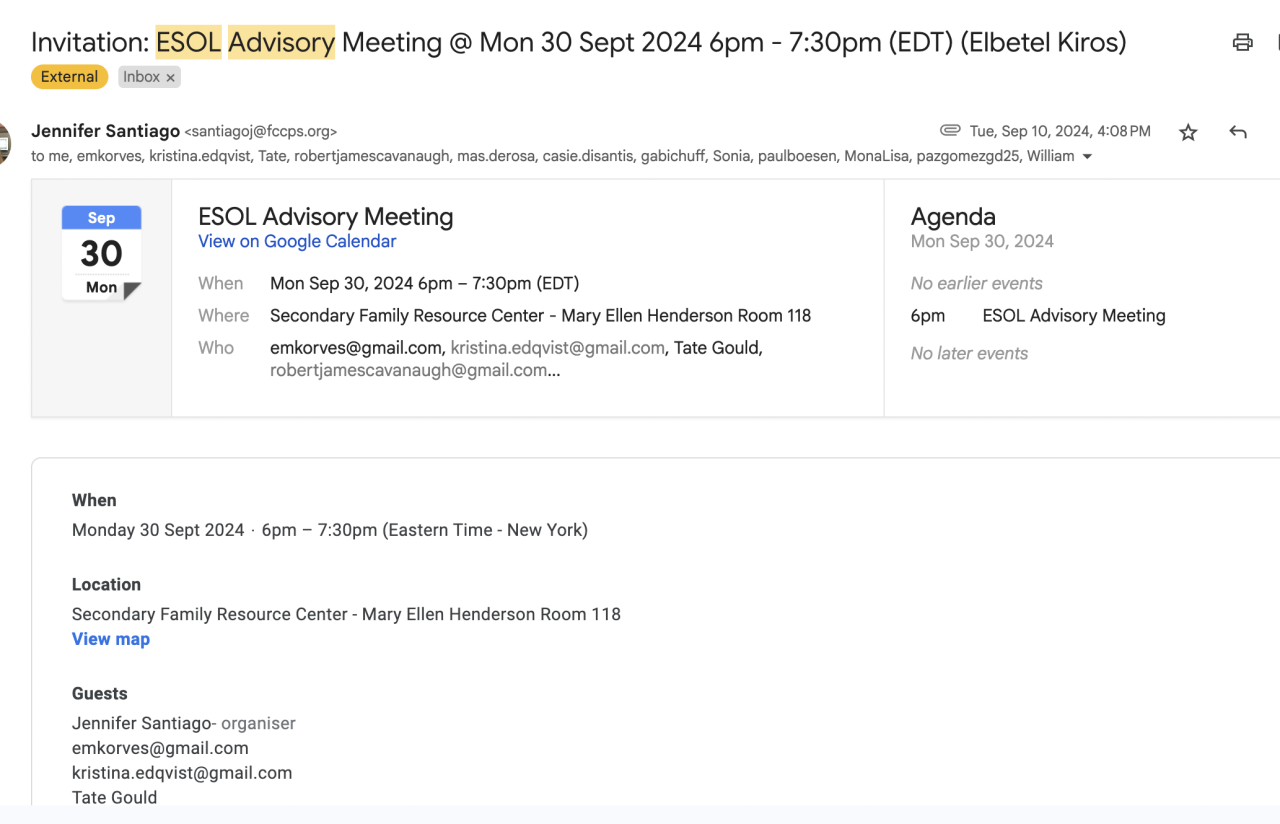Click sender name Jennifer Santiago
This screenshot has width=1280, height=824.
tap(106, 131)
